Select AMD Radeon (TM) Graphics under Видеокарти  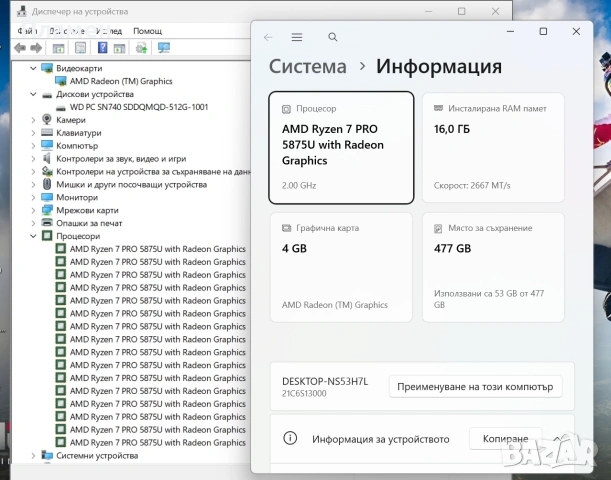tap(121, 81)
